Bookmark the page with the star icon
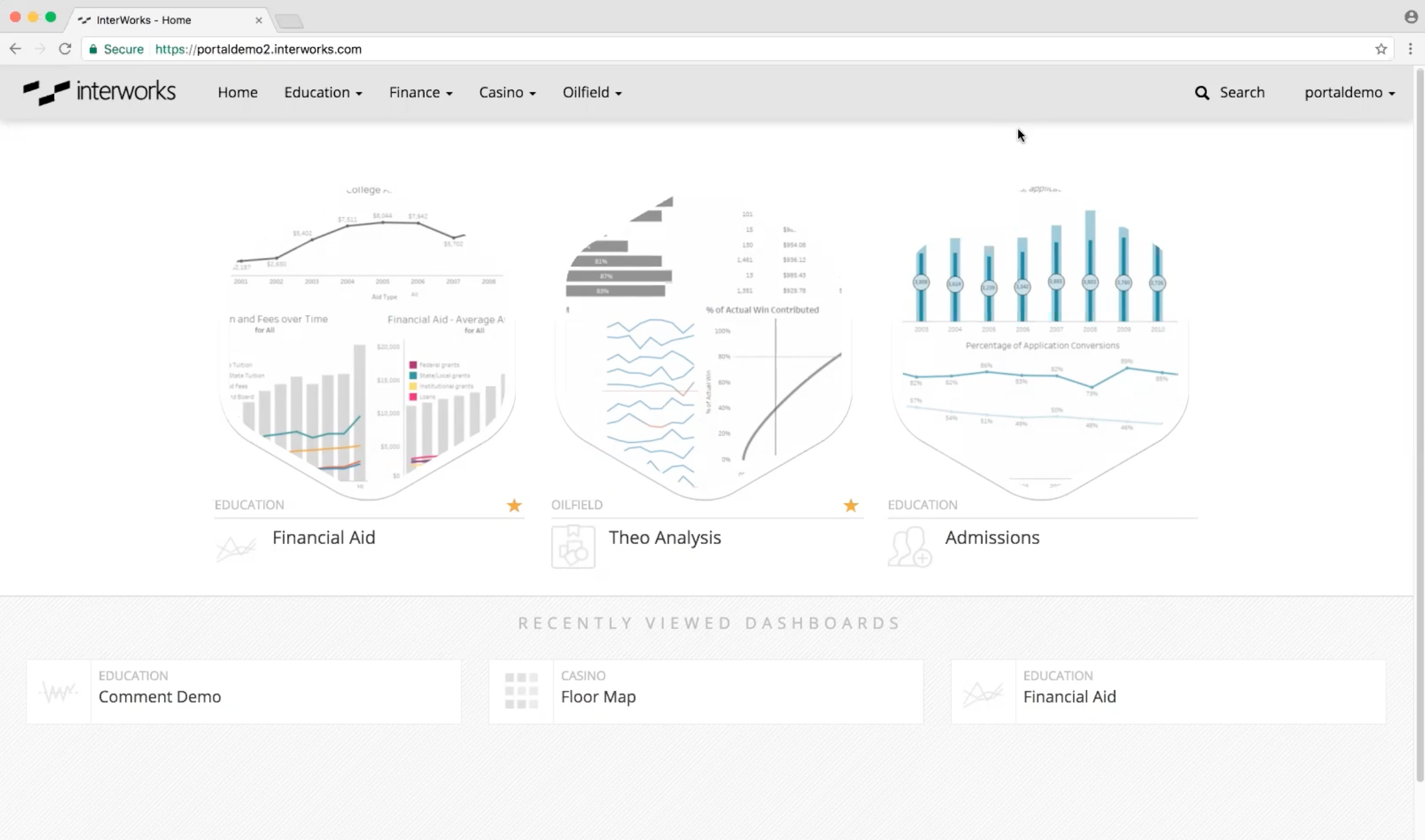The image size is (1425, 840). 1381,49
